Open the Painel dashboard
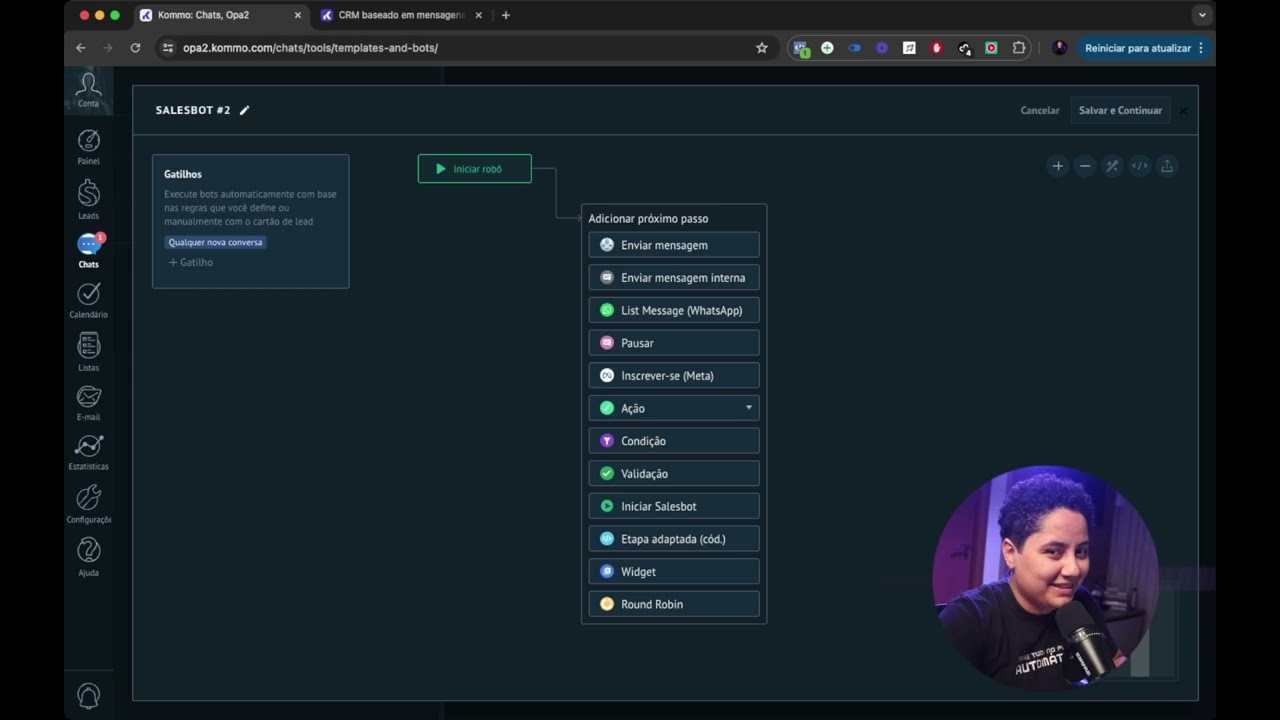1280x720 pixels. click(x=88, y=147)
